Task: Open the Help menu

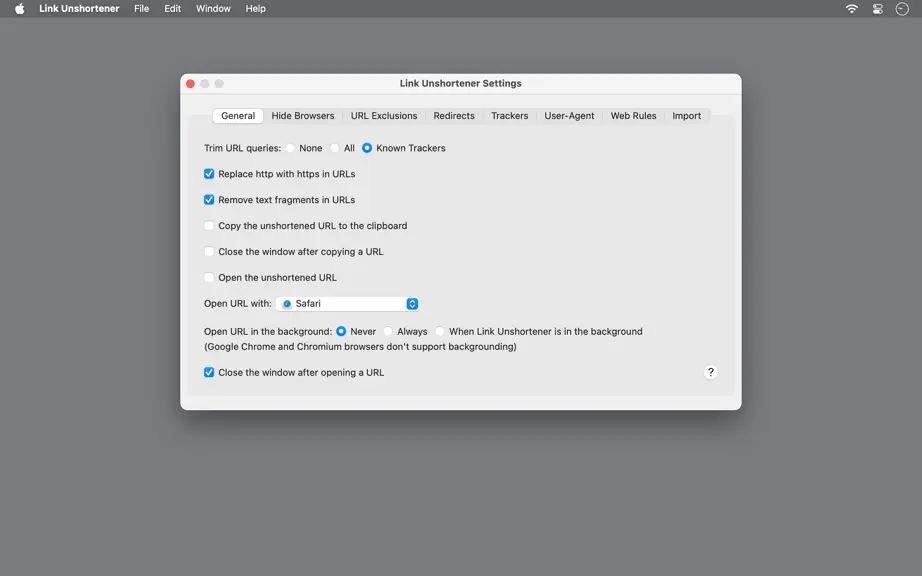Action: coord(256,9)
